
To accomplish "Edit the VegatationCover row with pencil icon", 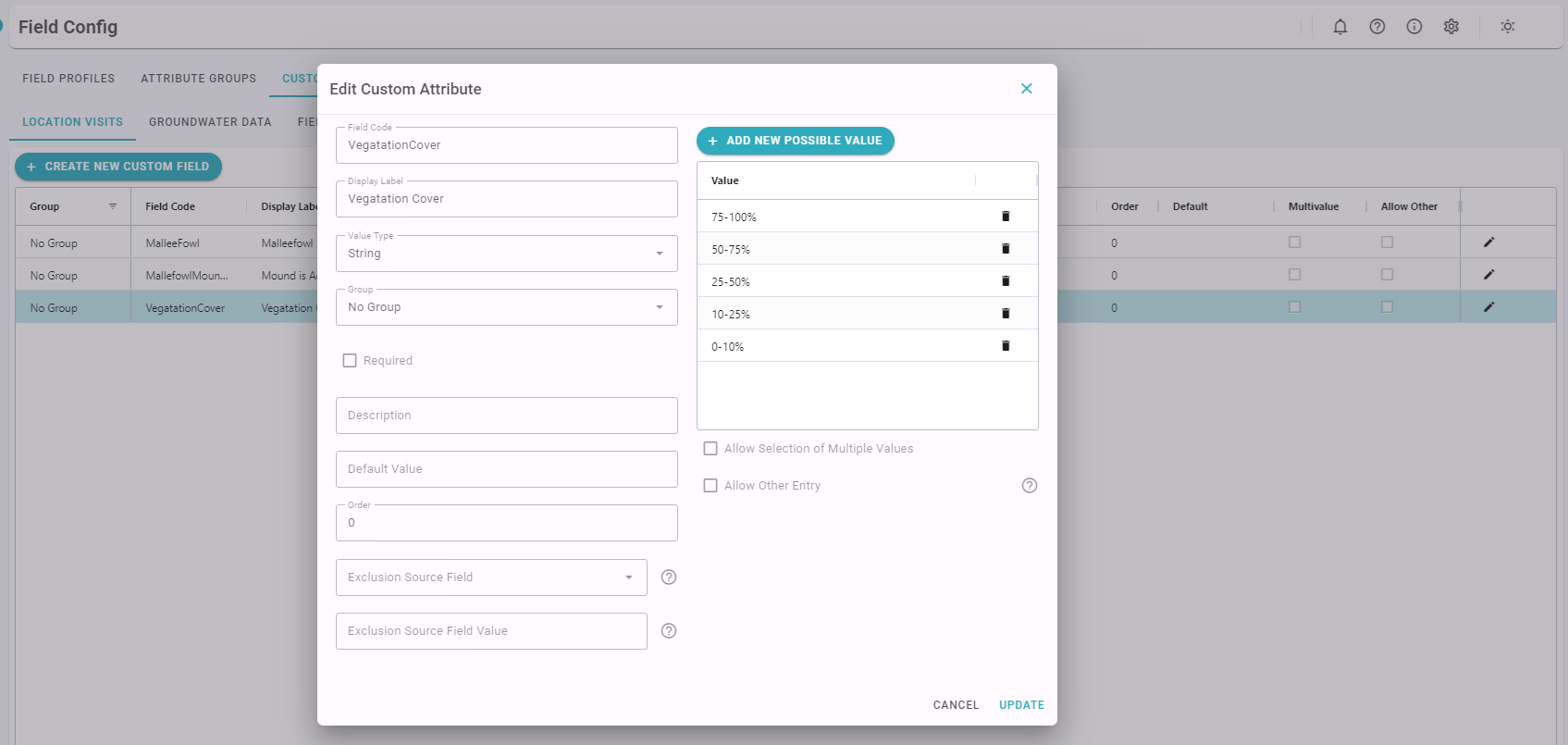I will click(1489, 307).
